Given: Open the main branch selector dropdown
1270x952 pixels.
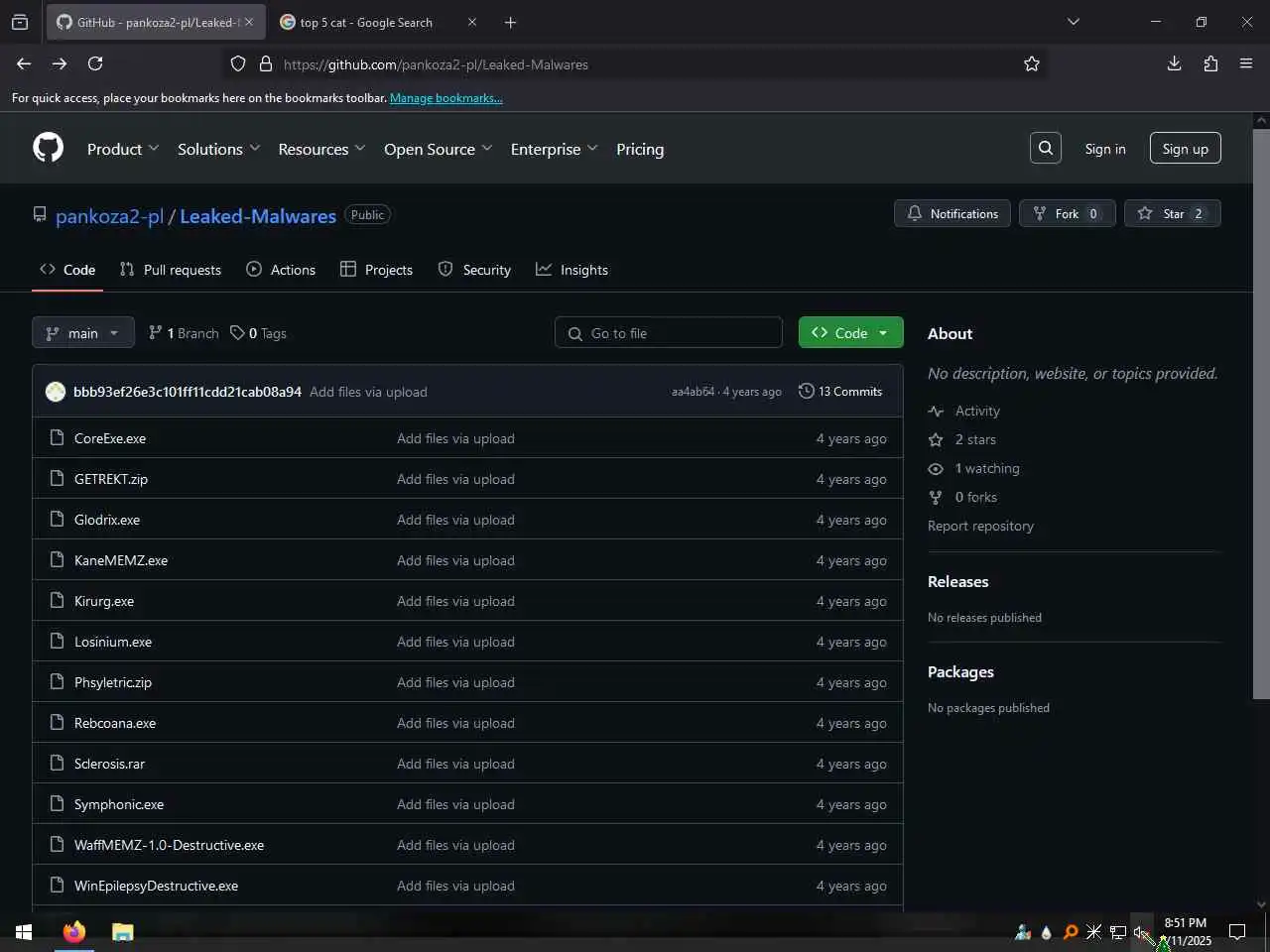Looking at the screenshot, I should 82,333.
